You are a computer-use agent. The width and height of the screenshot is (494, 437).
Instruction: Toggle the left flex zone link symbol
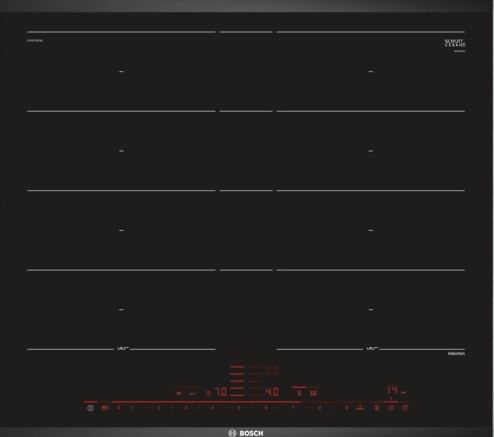click(x=123, y=348)
